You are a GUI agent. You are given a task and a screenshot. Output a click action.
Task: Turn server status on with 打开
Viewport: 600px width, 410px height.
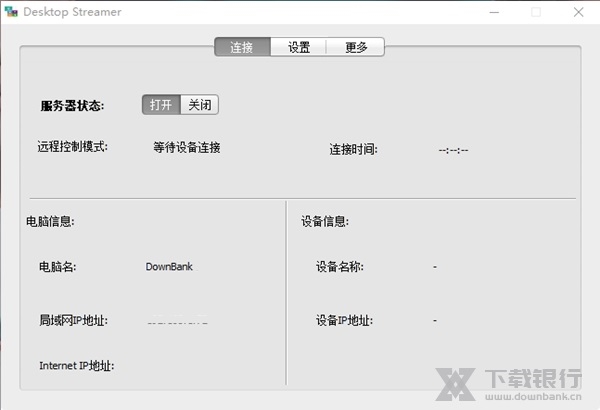161,105
